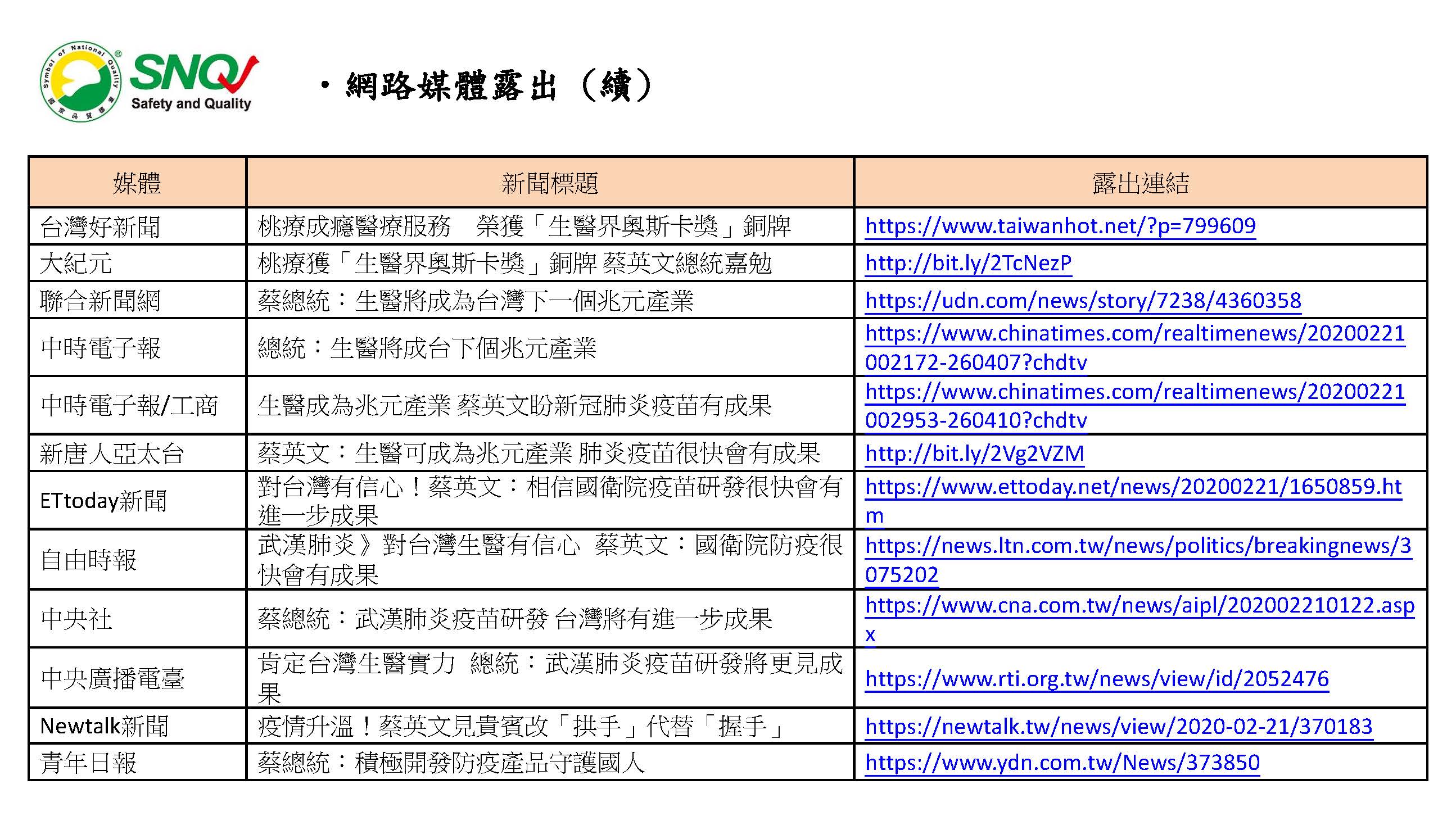Click headline 生醫成為兆元產業 蔡英文盼新冠肺炎疫苗有成果
The height and width of the screenshot is (816, 1456).
[514, 406]
